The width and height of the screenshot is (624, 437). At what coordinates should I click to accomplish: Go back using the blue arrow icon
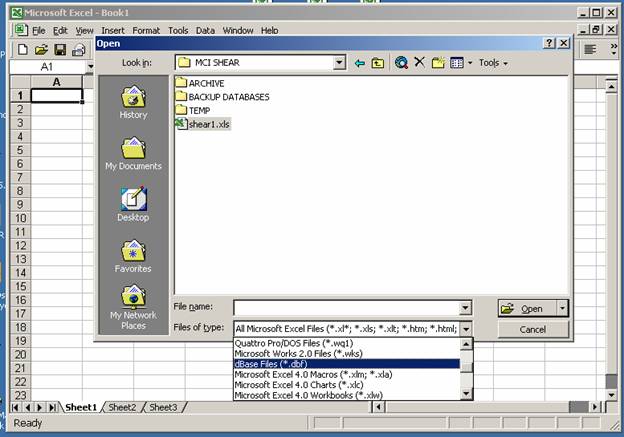click(360, 63)
